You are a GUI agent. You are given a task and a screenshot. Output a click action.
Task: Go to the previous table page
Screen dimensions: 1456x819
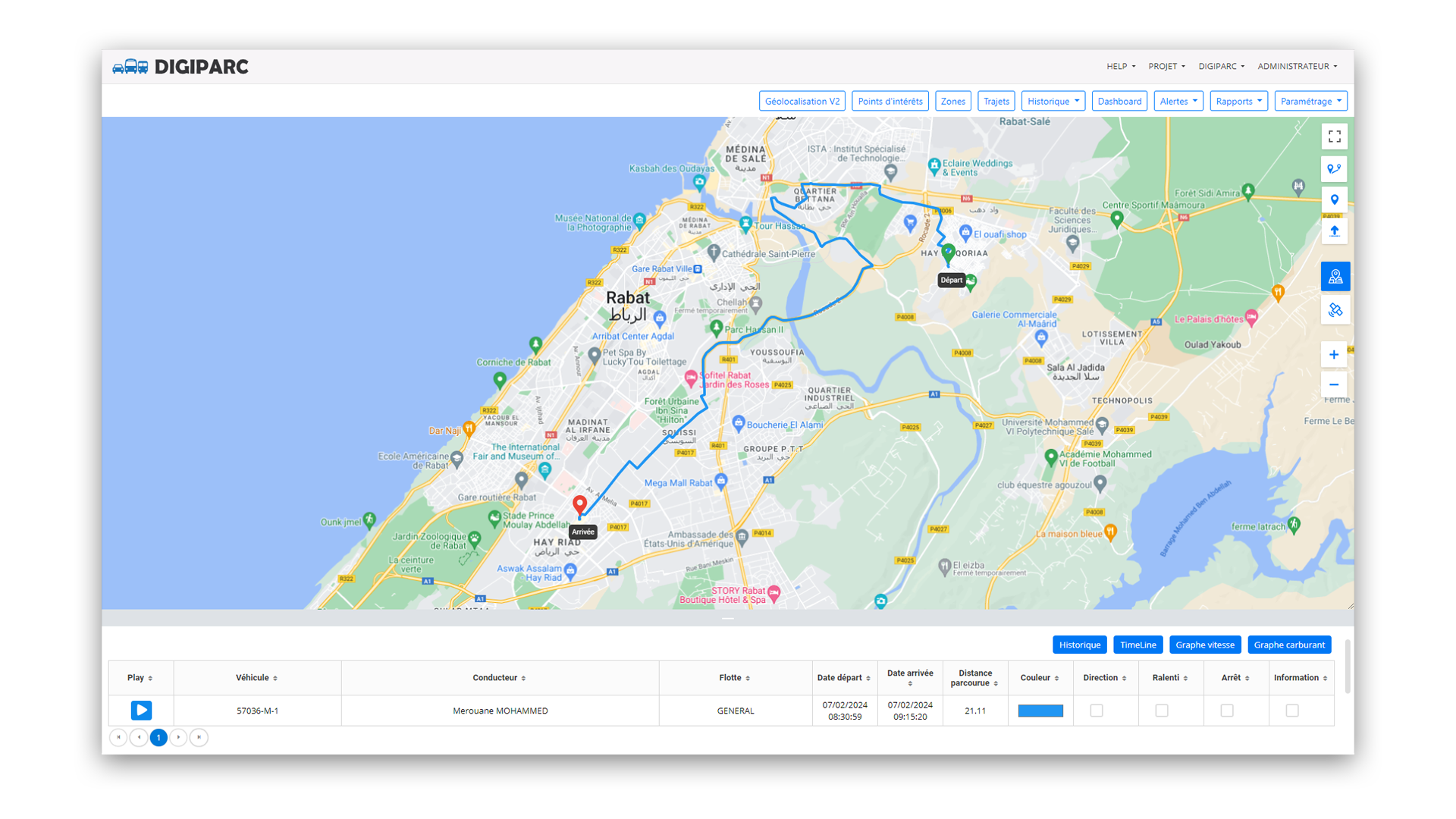(139, 737)
